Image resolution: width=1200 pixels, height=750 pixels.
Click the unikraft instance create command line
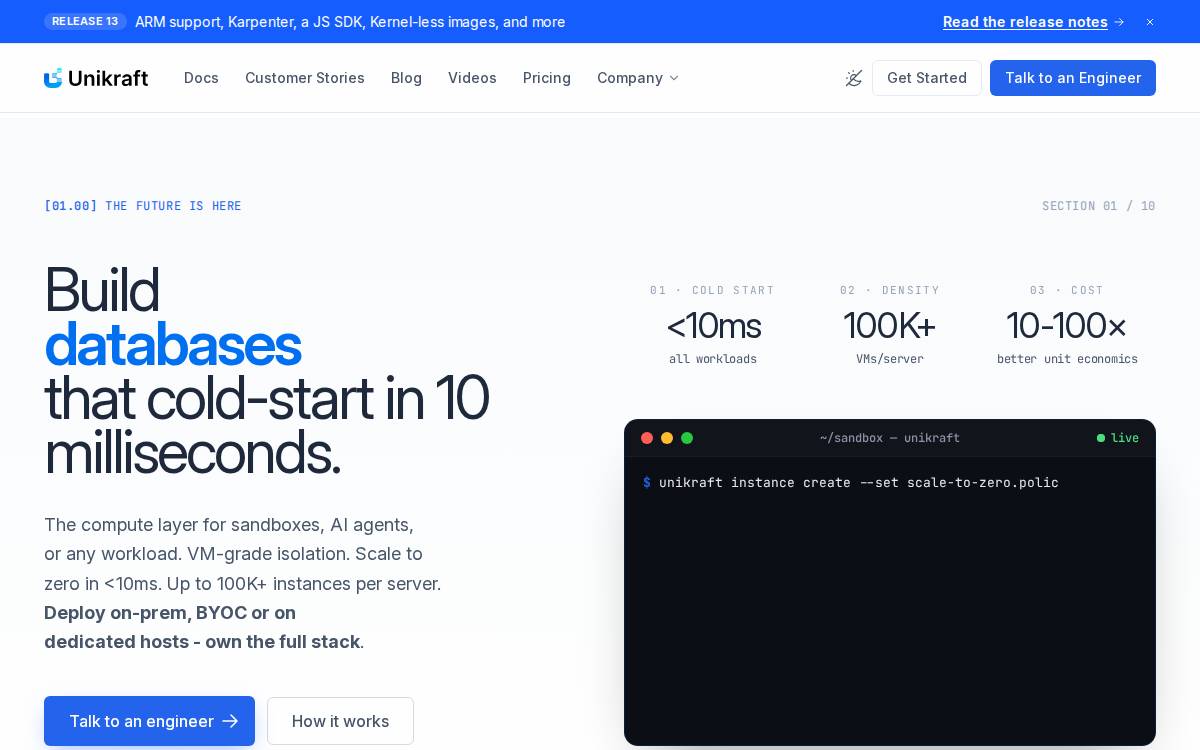[851, 483]
